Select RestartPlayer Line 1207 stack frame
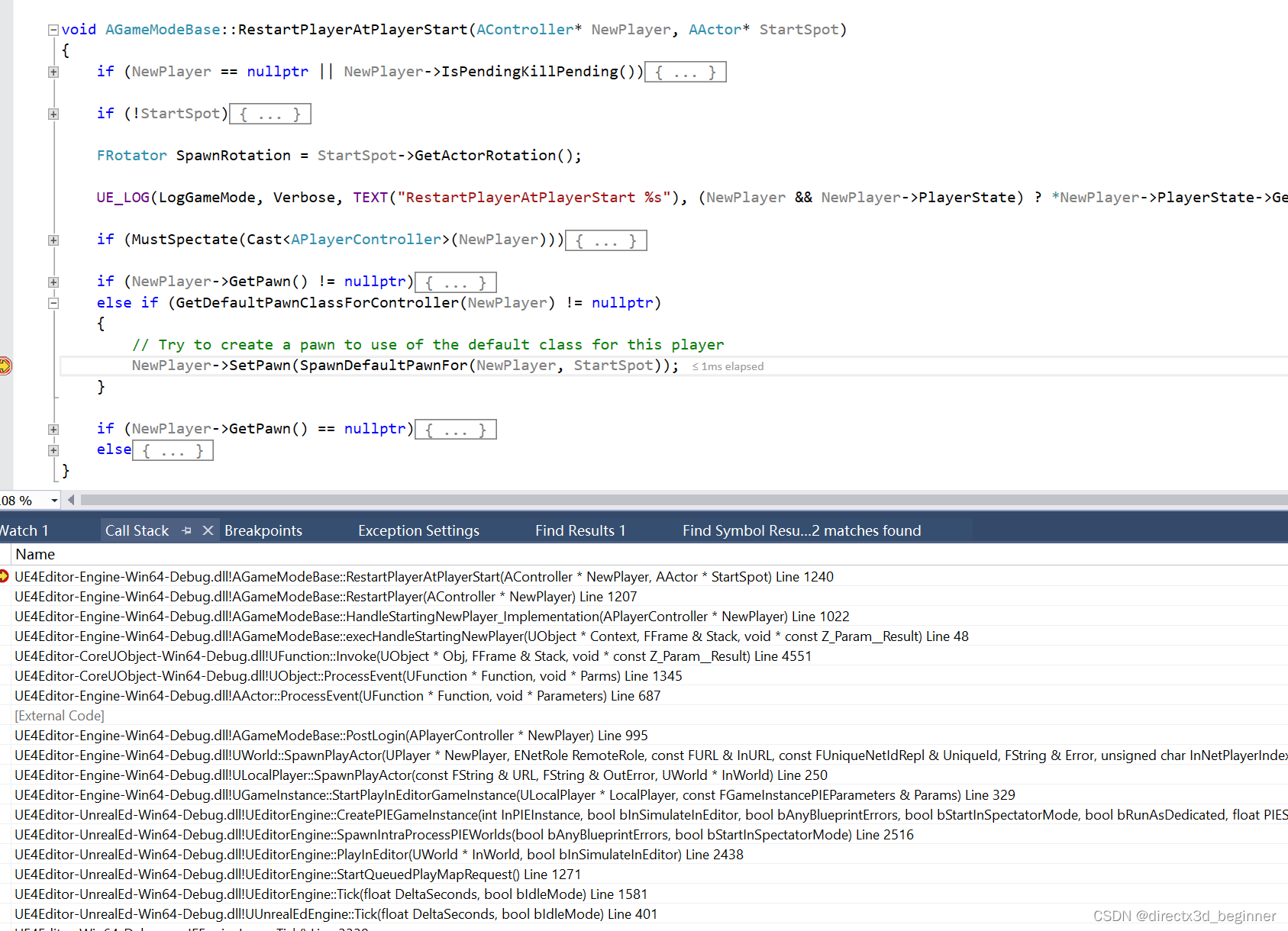1288x931 pixels. click(325, 597)
